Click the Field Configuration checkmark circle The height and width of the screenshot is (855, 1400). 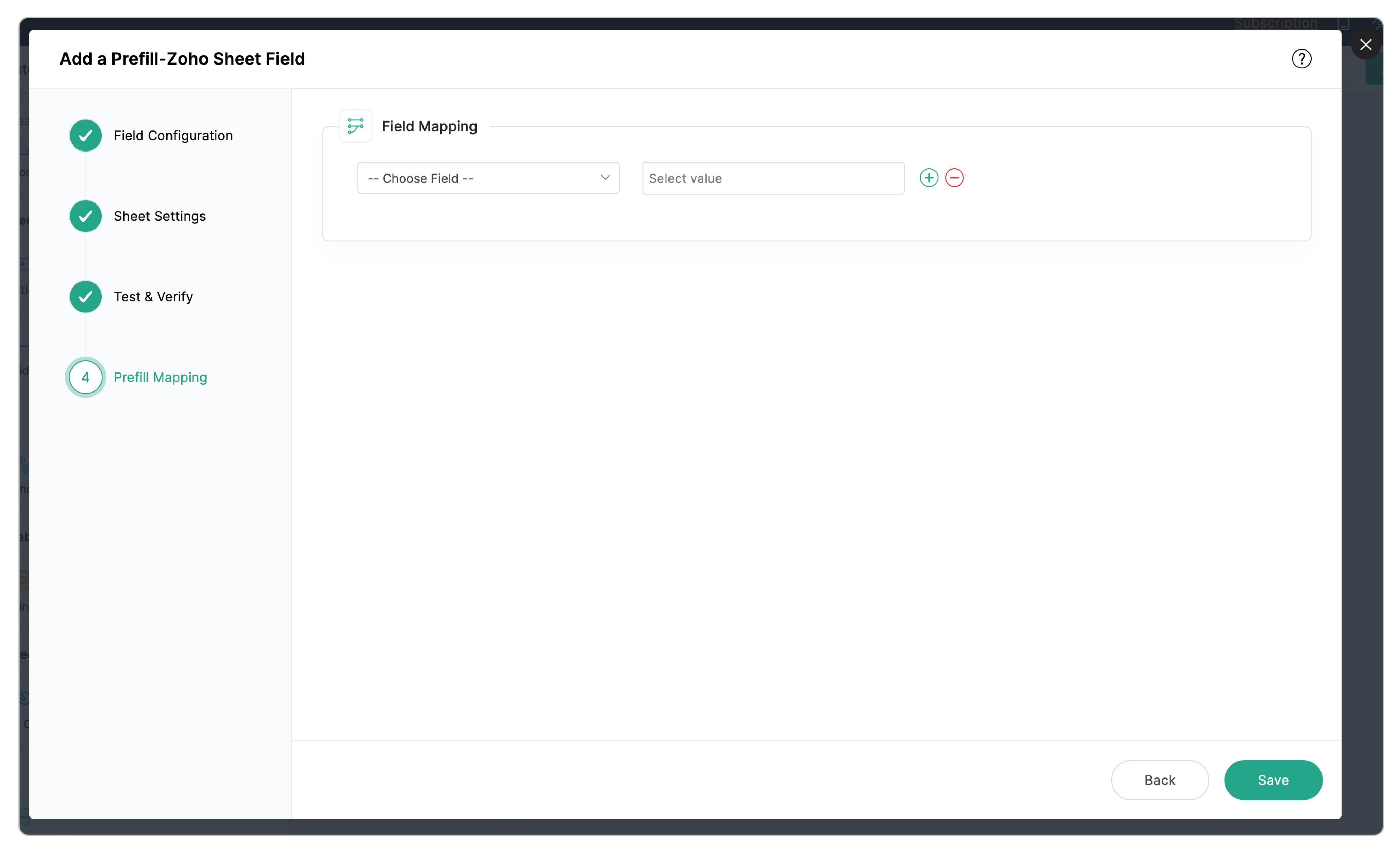(86, 136)
